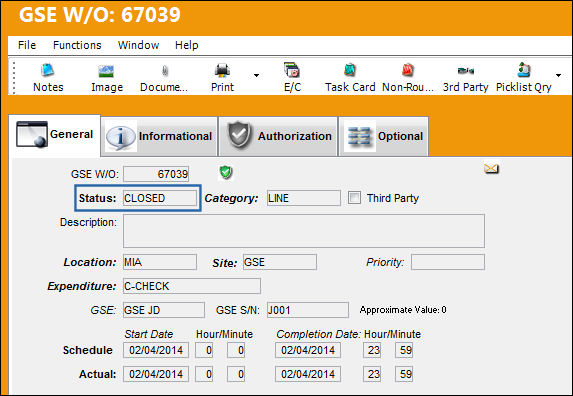Click the Schedule start hour field
Screen dimensions: 573x396
pyautogui.click(x=204, y=350)
